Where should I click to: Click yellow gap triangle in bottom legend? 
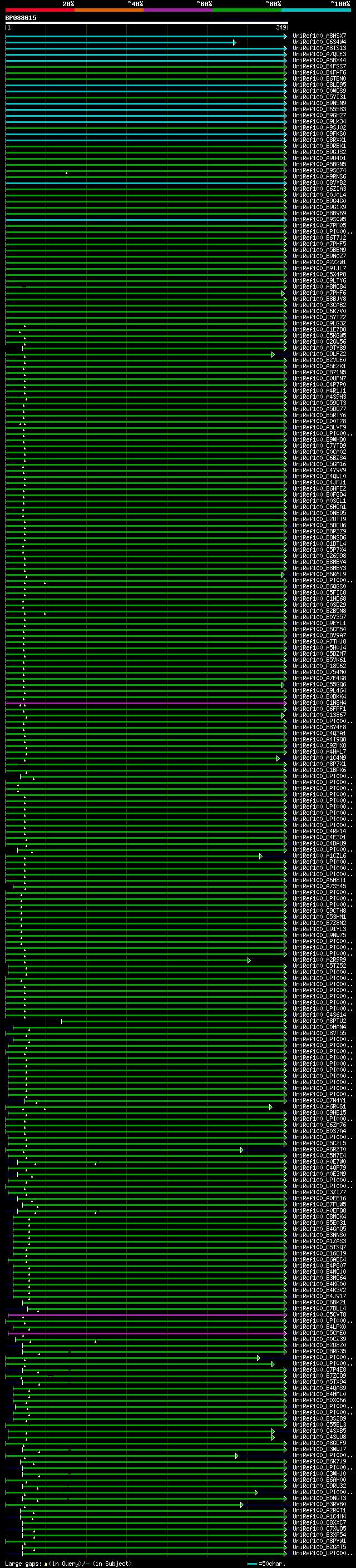(x=46, y=1563)
